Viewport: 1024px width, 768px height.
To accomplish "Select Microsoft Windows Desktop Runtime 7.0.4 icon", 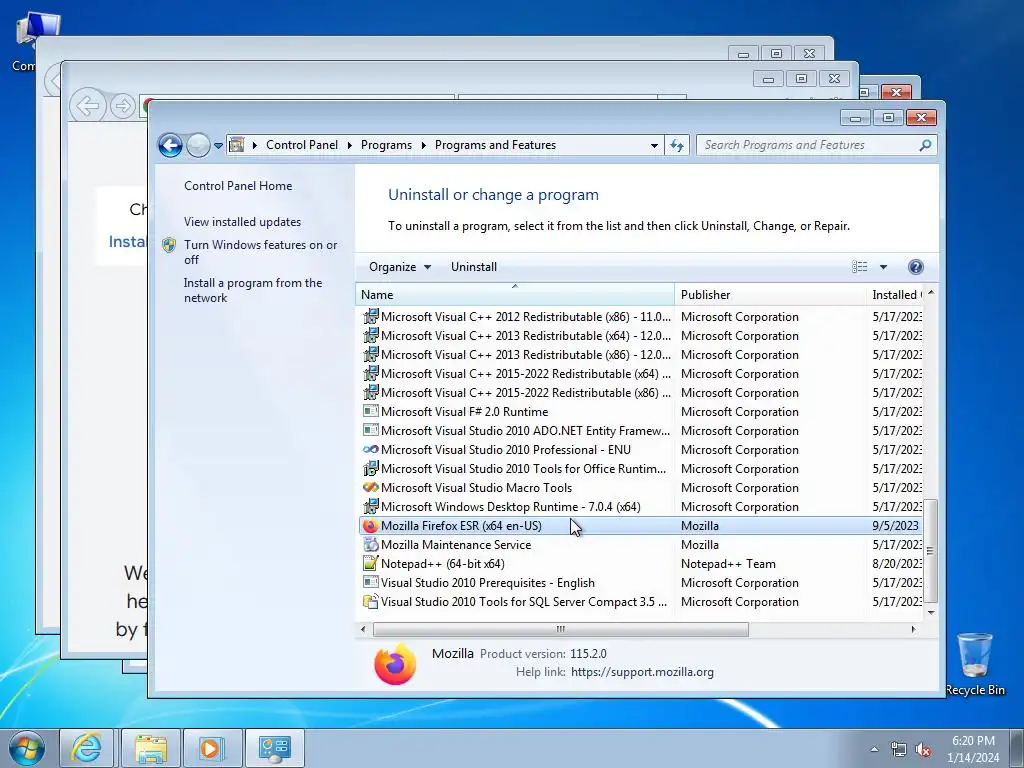I will pyautogui.click(x=370, y=506).
